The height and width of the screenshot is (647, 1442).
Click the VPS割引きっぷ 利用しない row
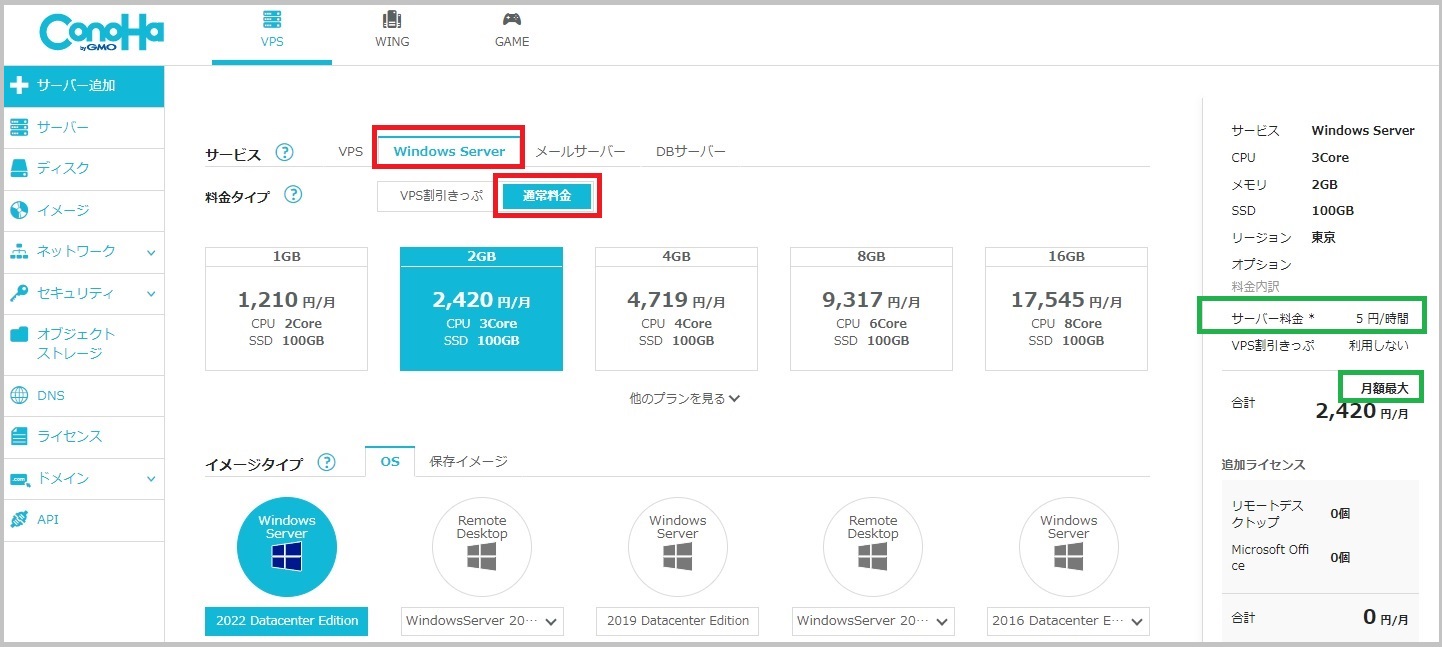(1319, 346)
